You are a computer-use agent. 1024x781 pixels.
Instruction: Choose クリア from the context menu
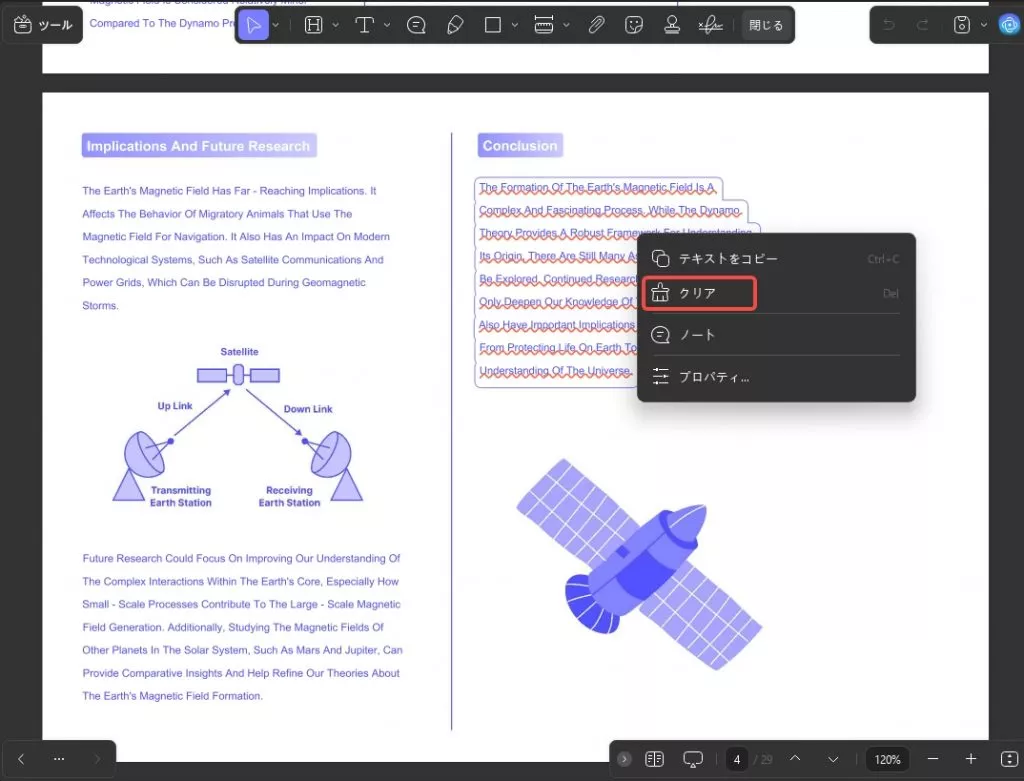point(776,293)
